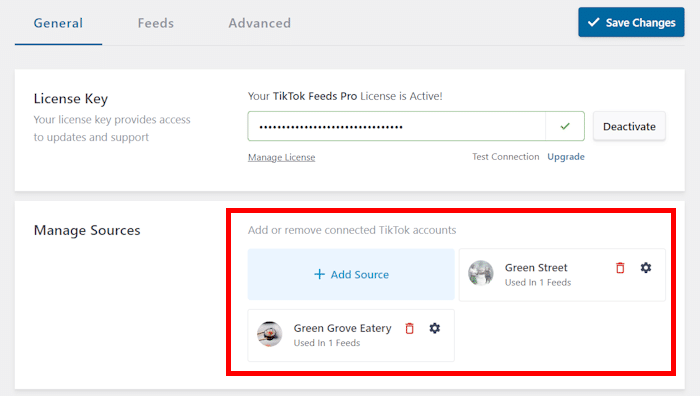Viewport: 700px width, 396px height.
Task: Deactivate the license key
Action: (x=629, y=126)
